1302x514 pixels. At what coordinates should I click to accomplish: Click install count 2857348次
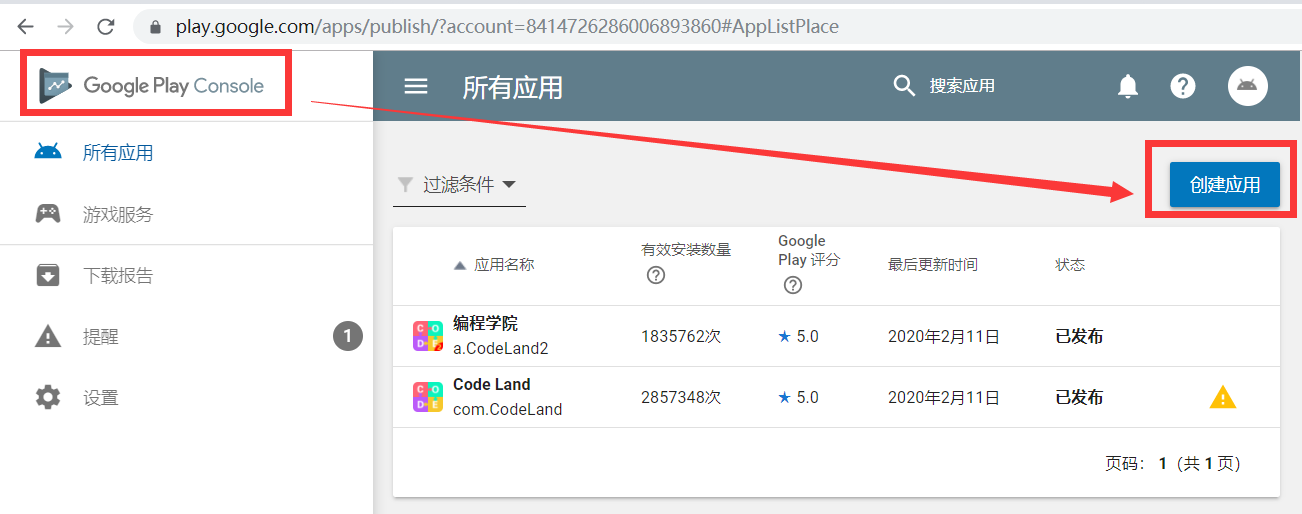pos(681,397)
